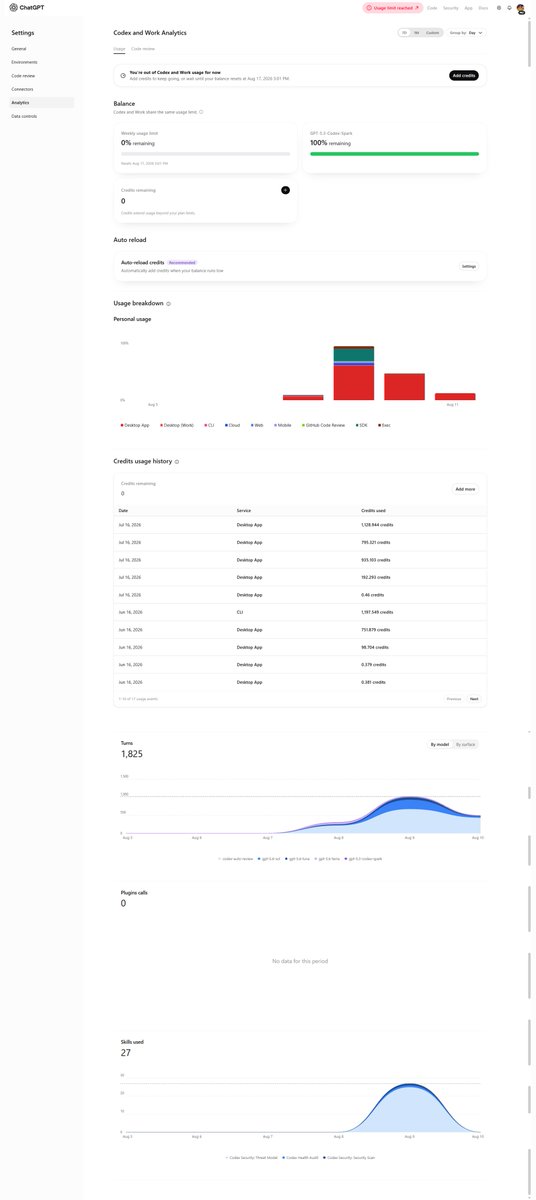536x1200 pixels.
Task: Toggle Desktop (Work) legend entry
Action: point(178,425)
